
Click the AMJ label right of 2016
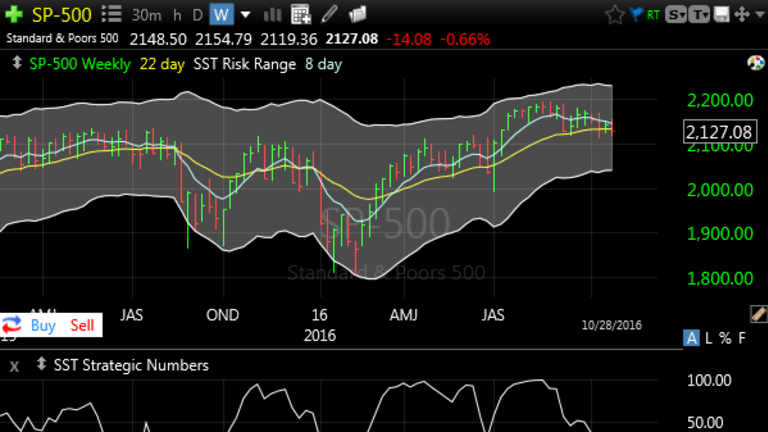tap(403, 315)
